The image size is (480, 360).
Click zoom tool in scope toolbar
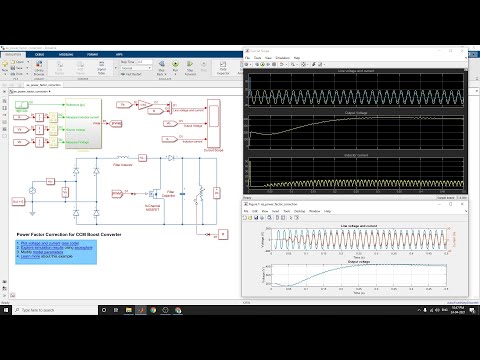pos(292,64)
